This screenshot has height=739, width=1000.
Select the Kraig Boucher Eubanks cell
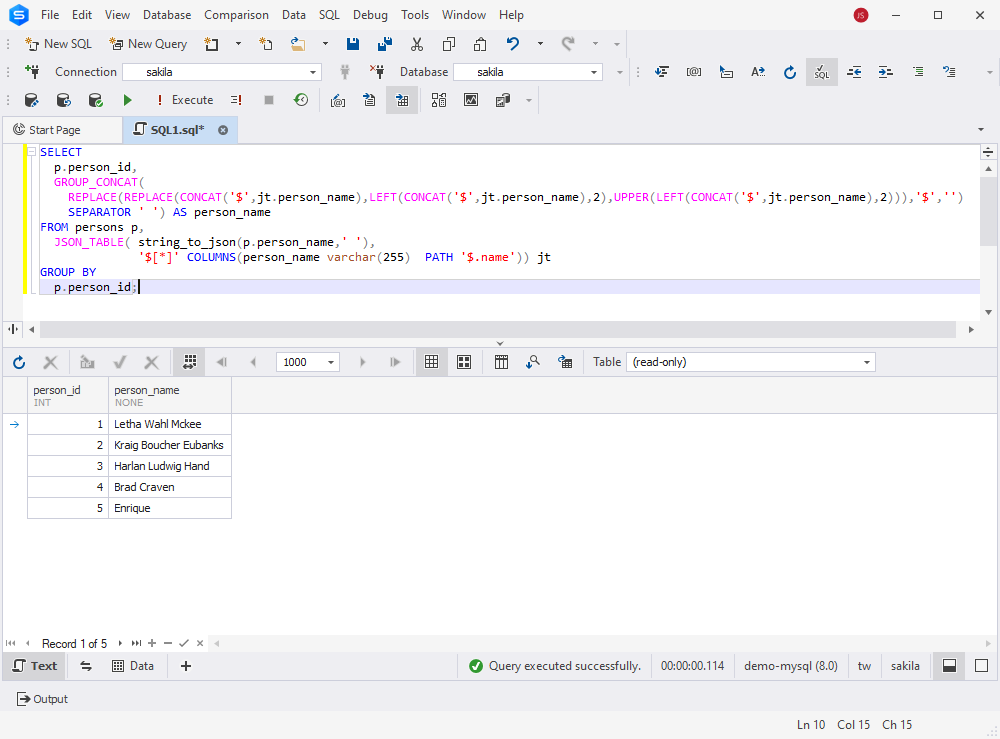click(x=169, y=445)
